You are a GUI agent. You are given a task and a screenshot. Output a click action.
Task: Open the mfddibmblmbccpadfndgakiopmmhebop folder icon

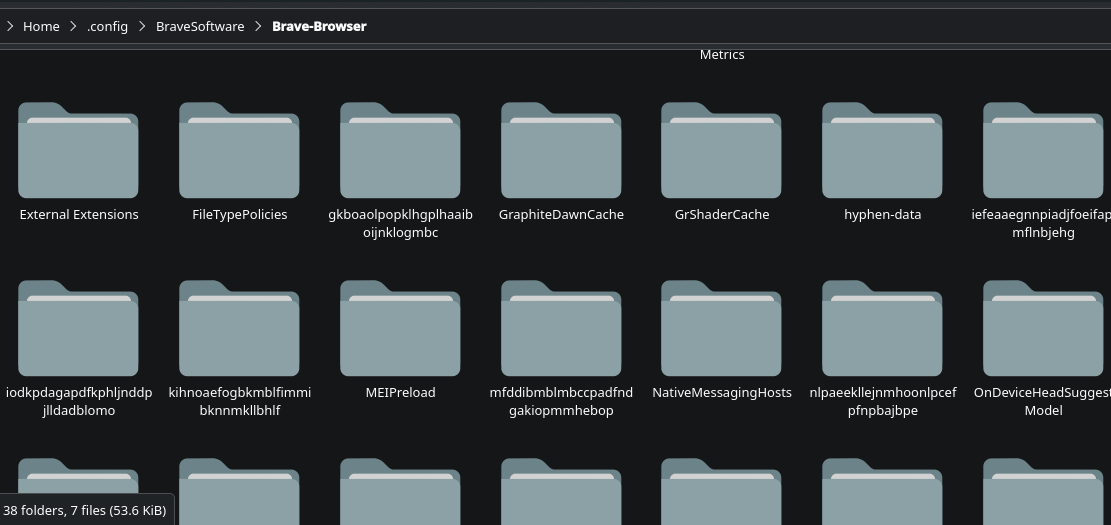click(560, 328)
